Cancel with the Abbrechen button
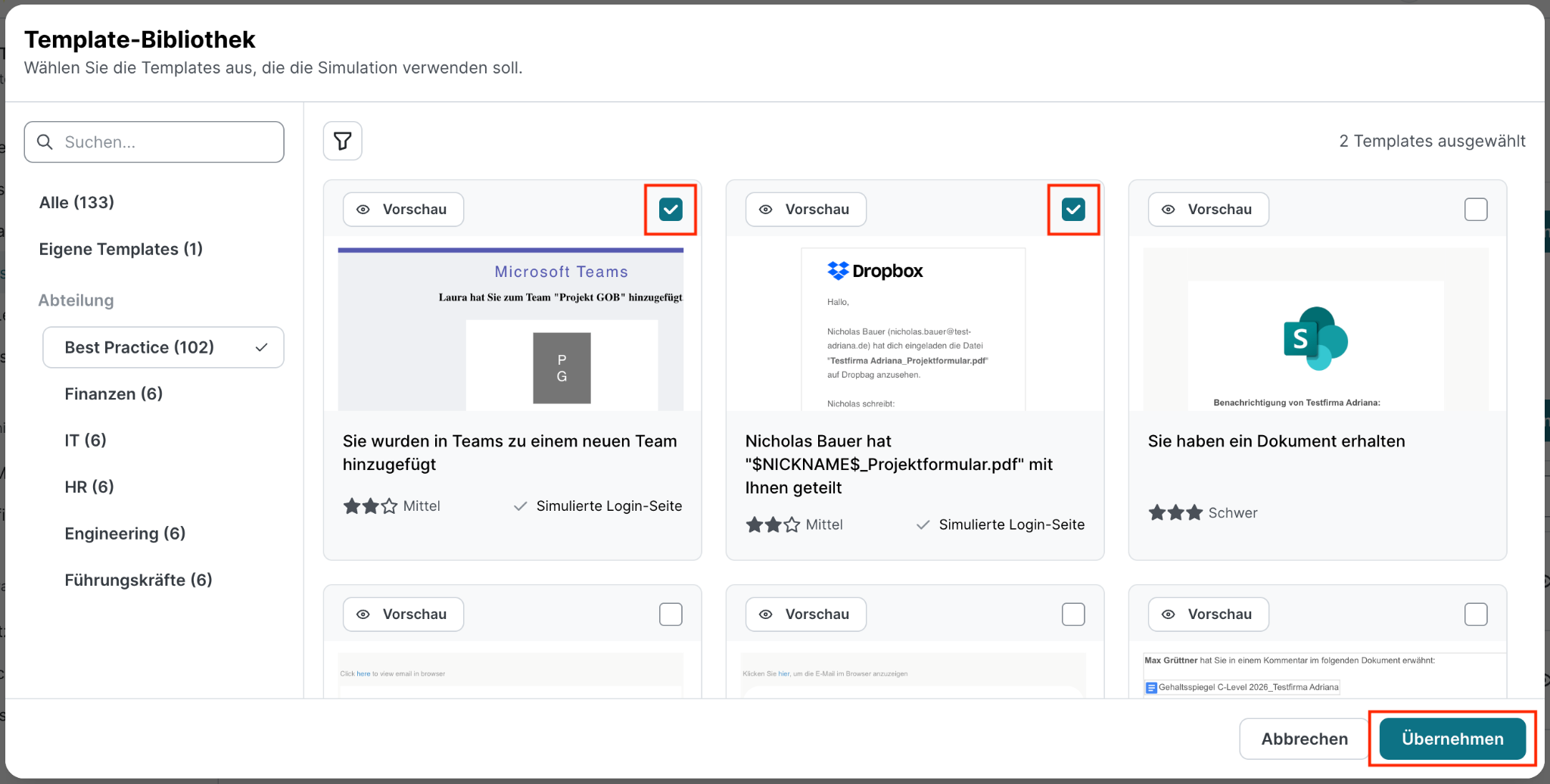This screenshot has width=1550, height=784. 1304,739
